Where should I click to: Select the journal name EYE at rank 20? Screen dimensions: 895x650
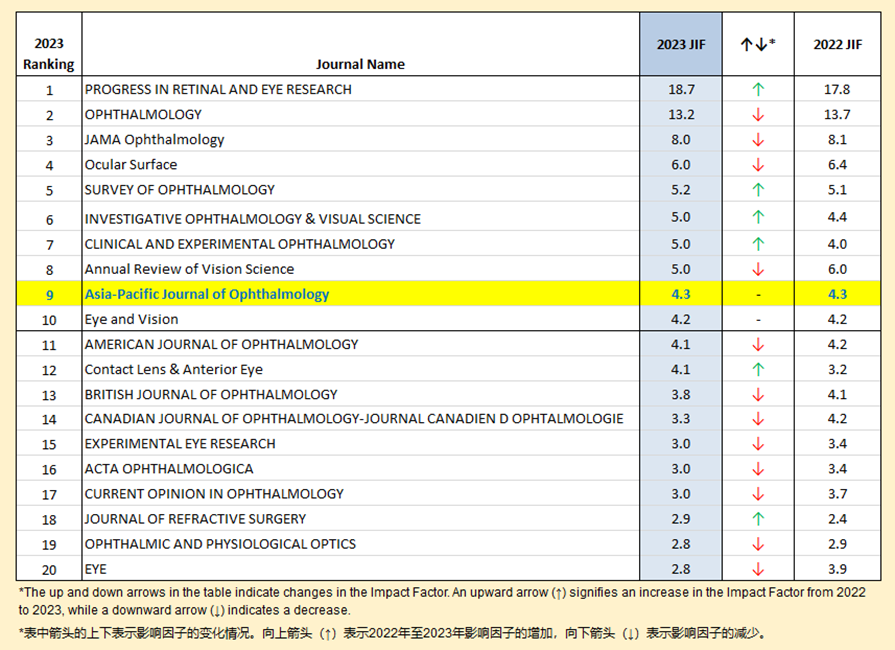tap(95, 570)
